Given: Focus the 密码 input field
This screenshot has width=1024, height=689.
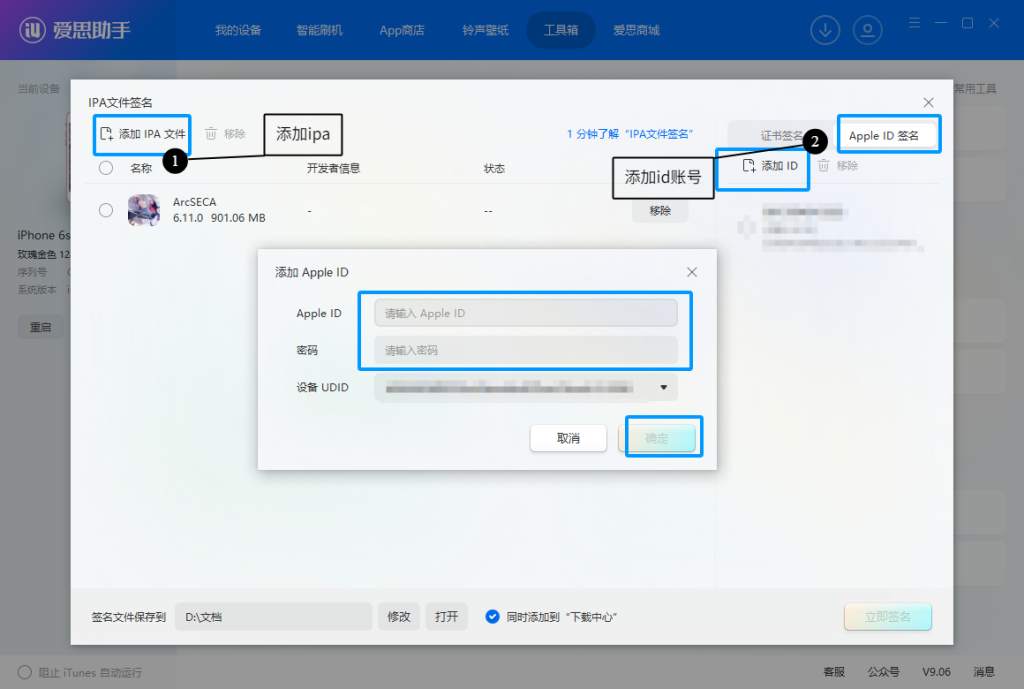Looking at the screenshot, I should 526,350.
